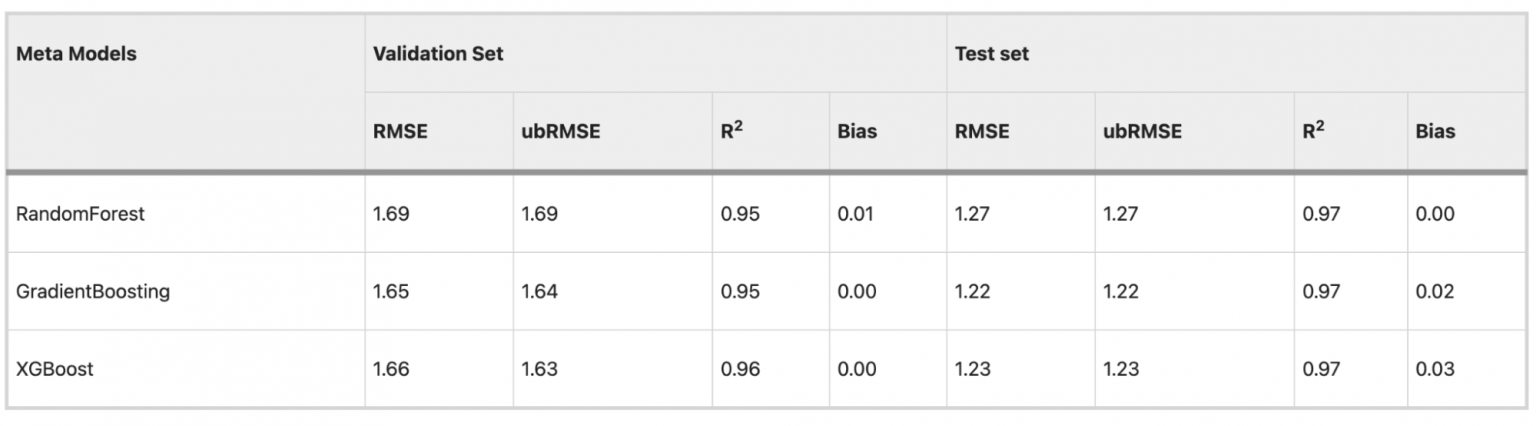Screen dimensions: 1536x426
Task: Select the RandomForest row label
Action: [x=80, y=213]
